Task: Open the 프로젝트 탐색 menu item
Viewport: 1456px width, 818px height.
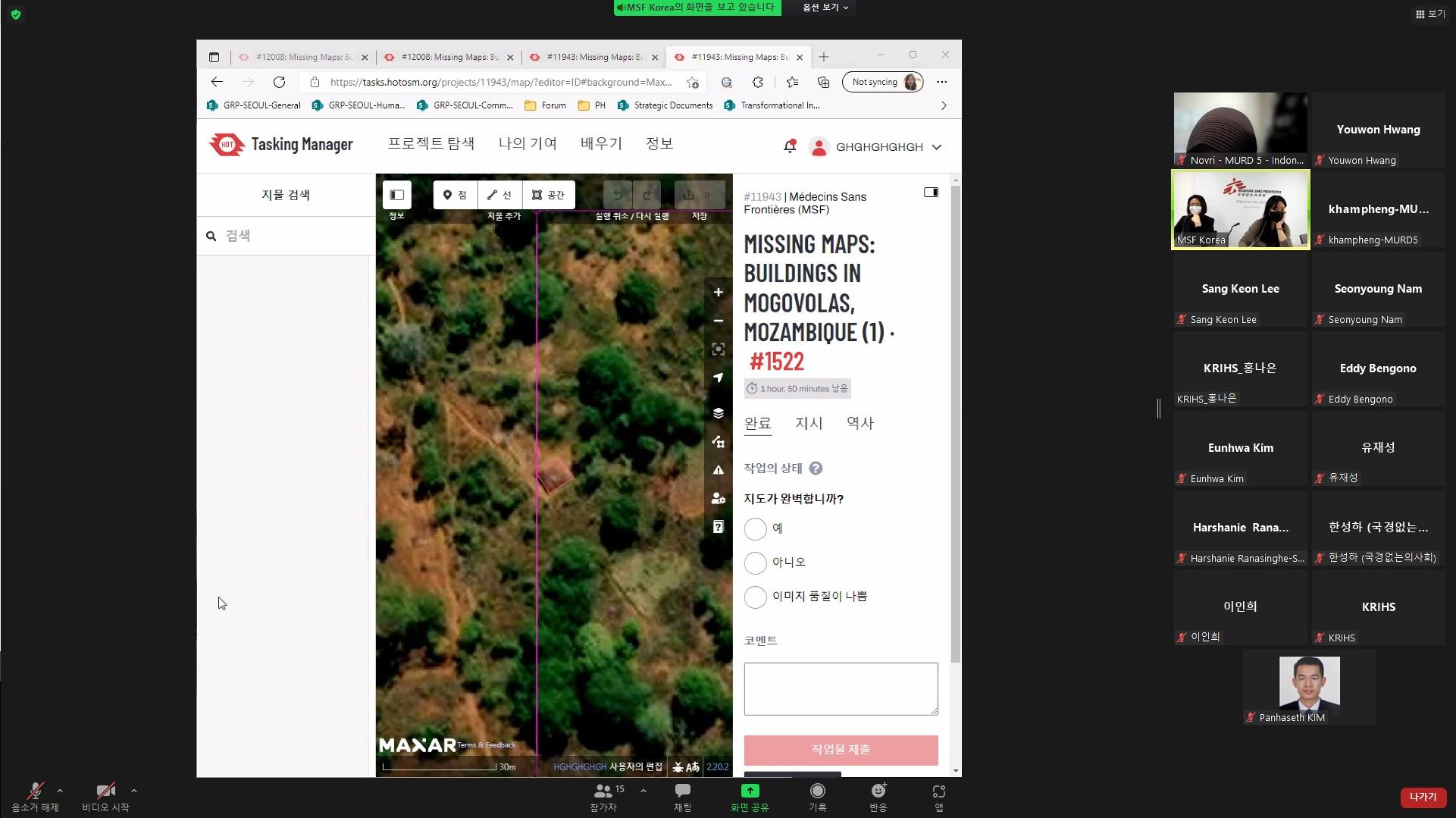Action: click(x=431, y=143)
